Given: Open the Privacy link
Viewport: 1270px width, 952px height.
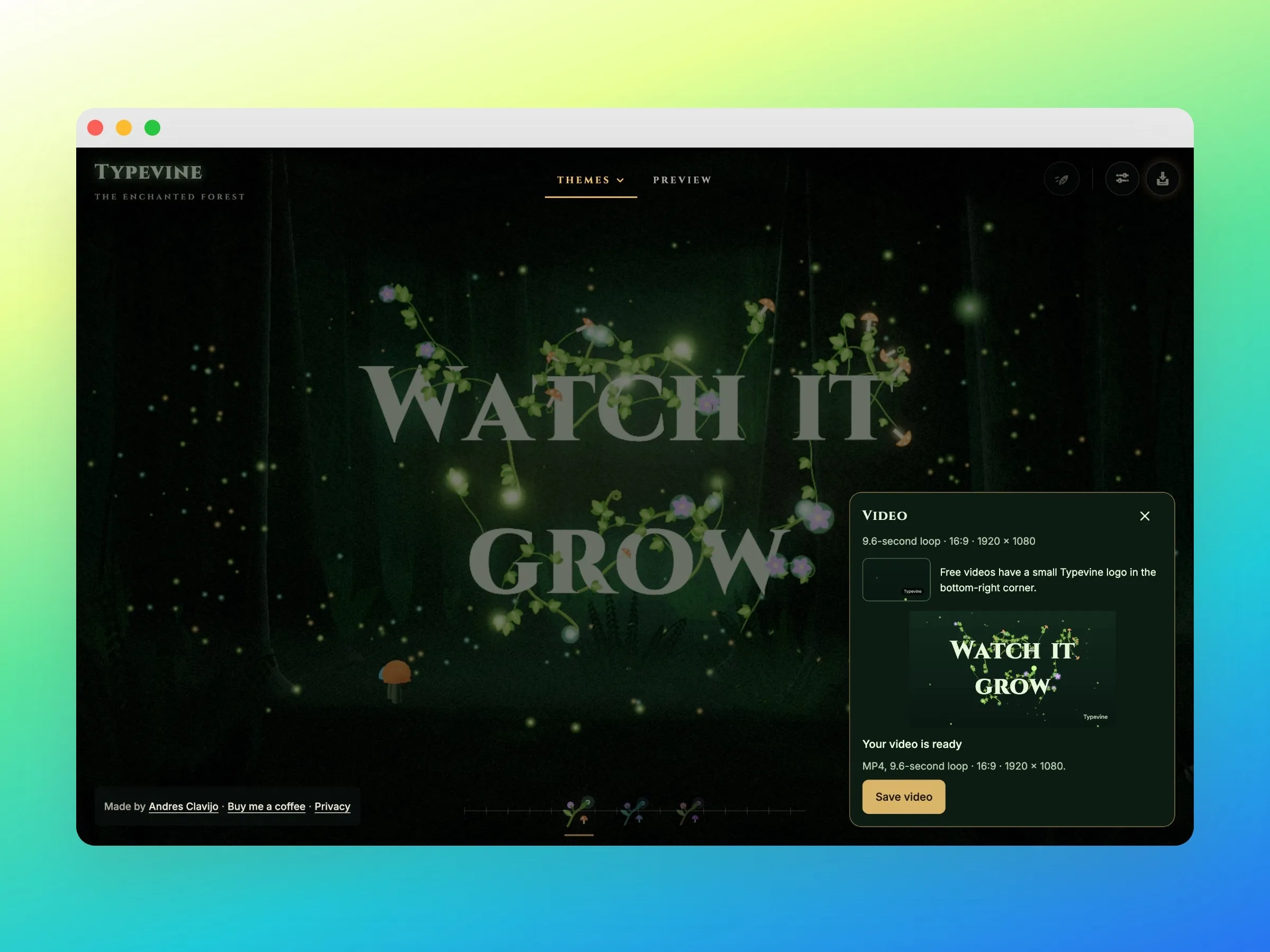Looking at the screenshot, I should pyautogui.click(x=332, y=806).
